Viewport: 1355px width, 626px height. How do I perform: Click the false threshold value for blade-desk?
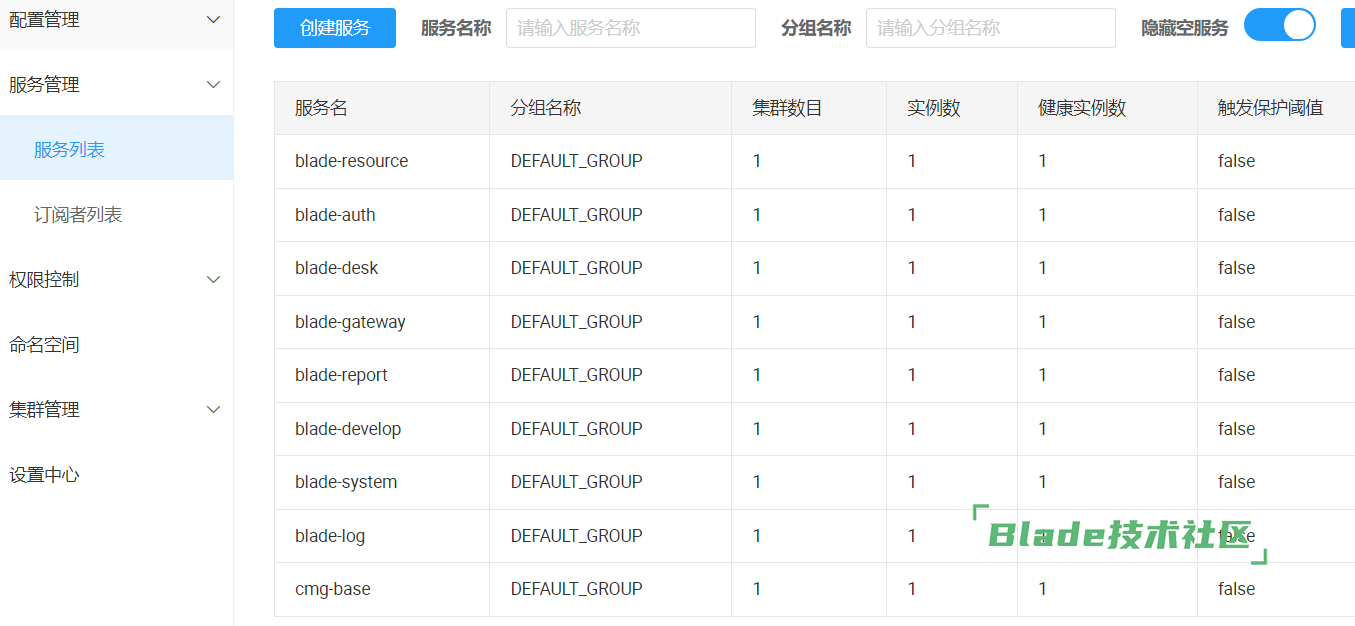coord(1236,268)
